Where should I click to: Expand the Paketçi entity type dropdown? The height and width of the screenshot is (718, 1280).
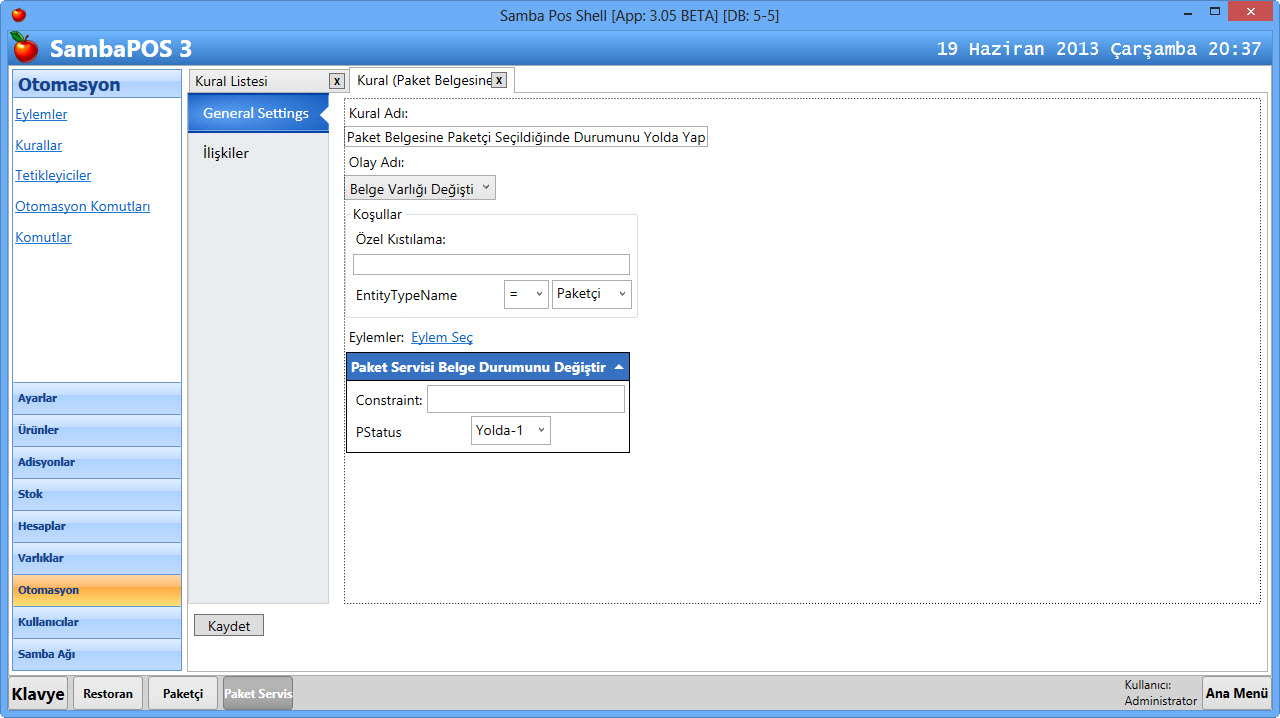tap(592, 294)
